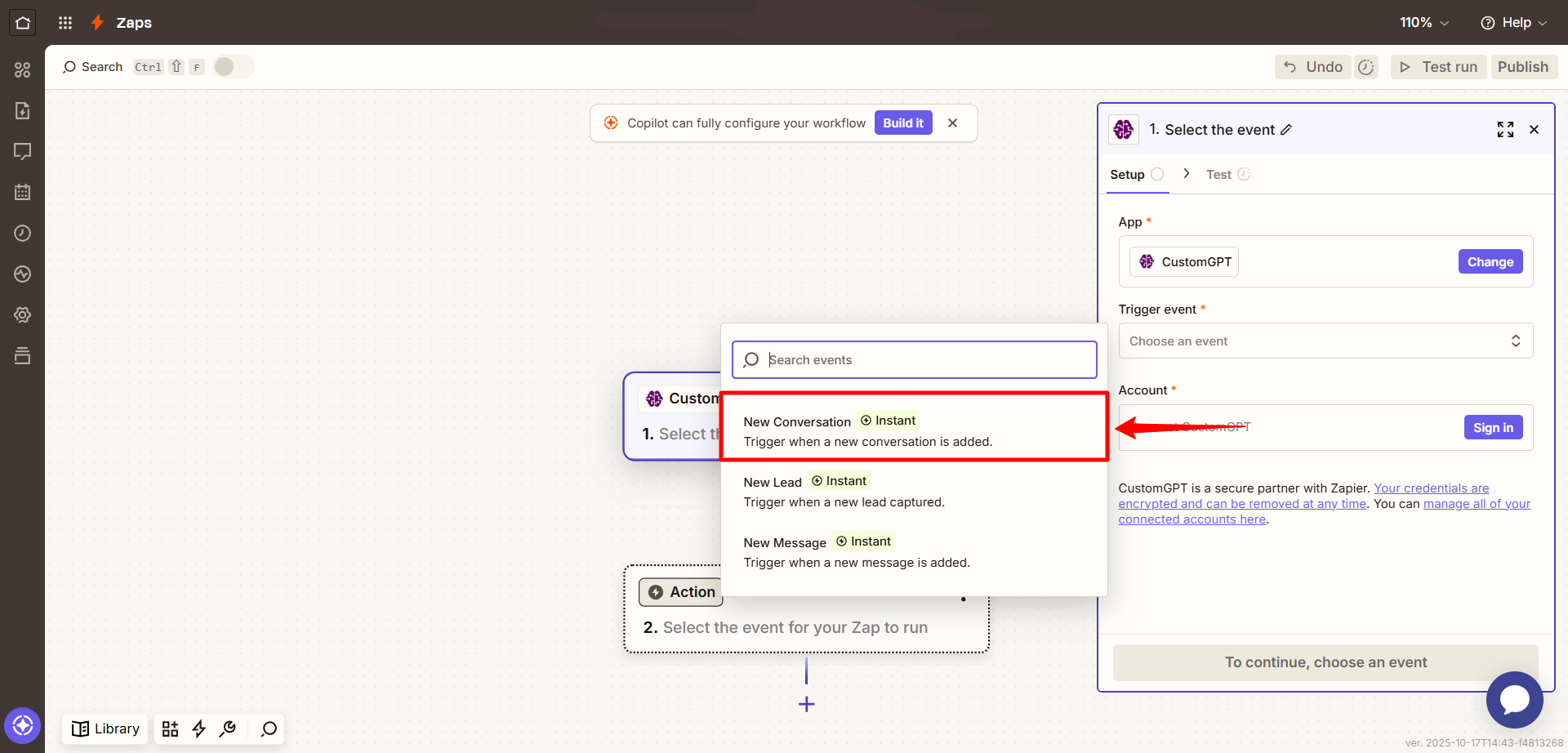
Task: Open the Help circle icon
Action: [x=1488, y=23]
